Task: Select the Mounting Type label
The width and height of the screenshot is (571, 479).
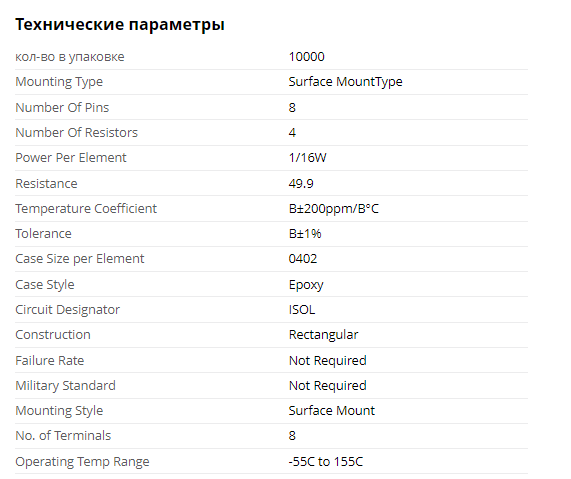Action: [59, 82]
